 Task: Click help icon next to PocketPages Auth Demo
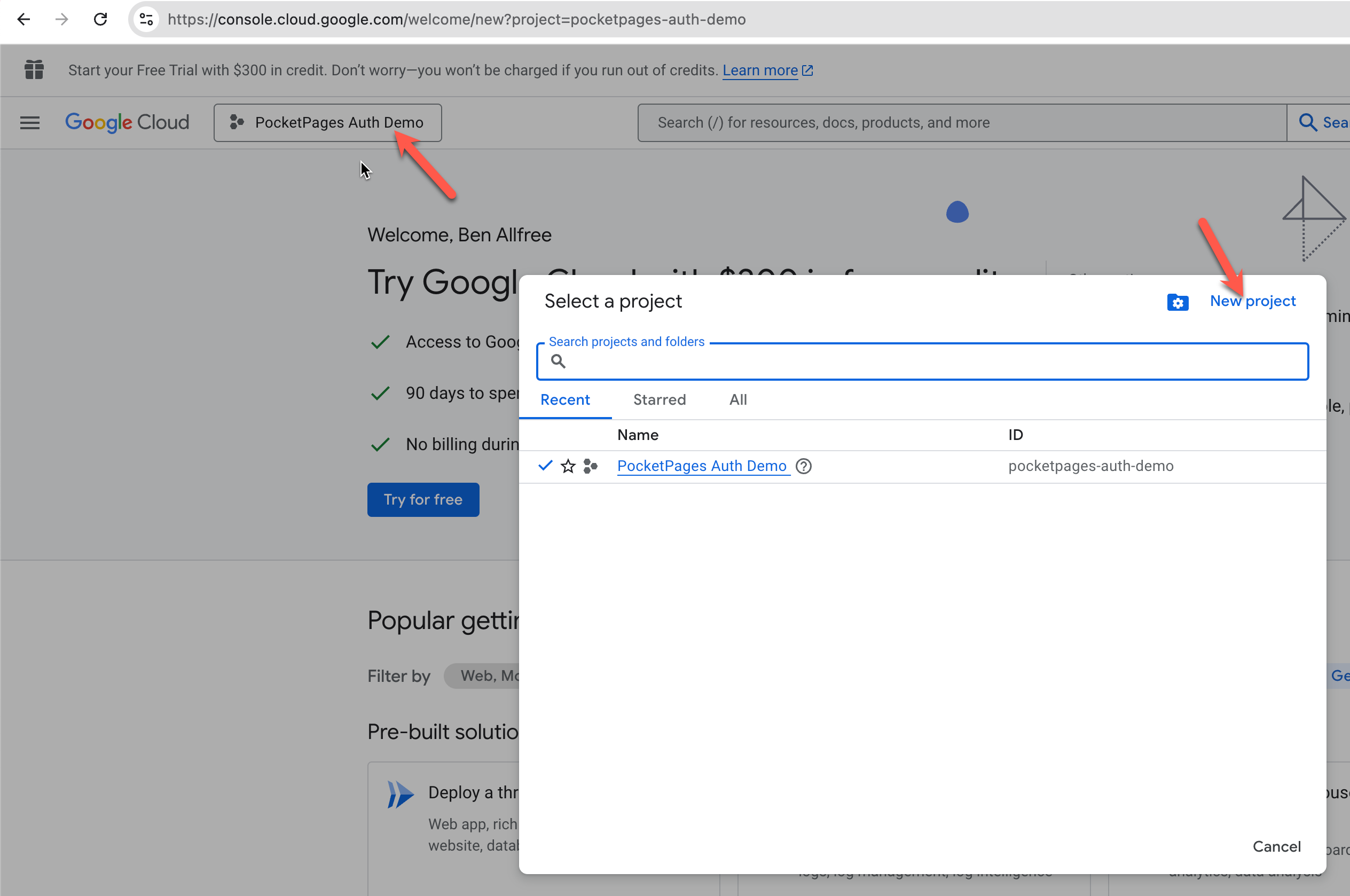click(803, 466)
